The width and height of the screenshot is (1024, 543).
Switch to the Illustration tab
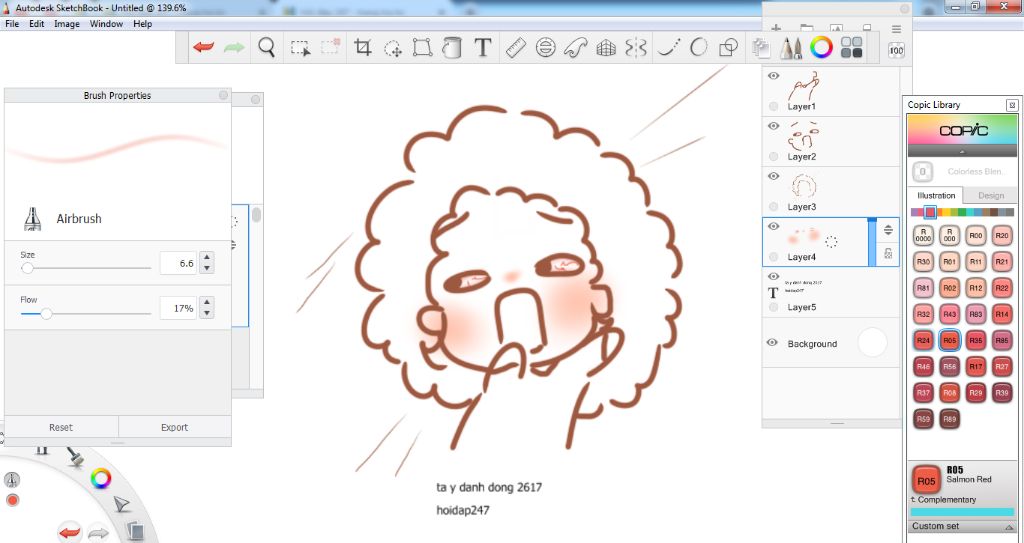[936, 195]
